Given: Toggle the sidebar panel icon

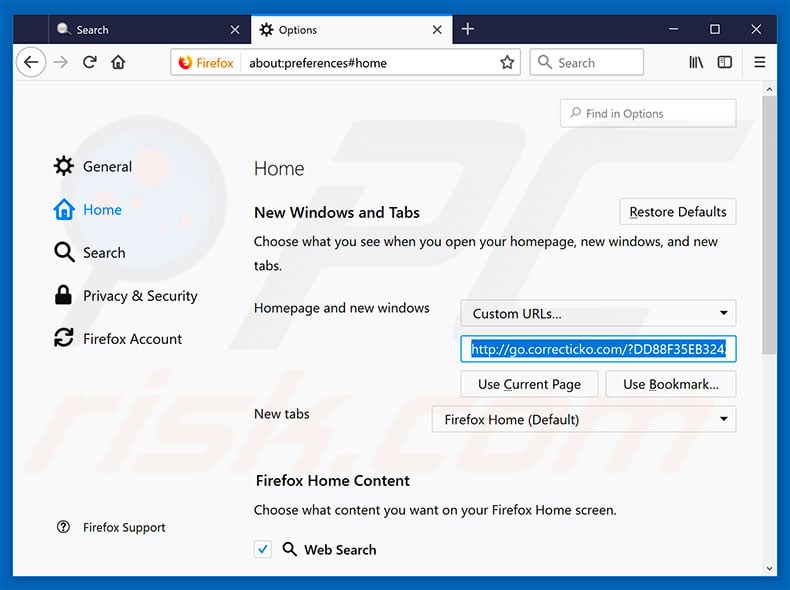Looking at the screenshot, I should (725, 62).
